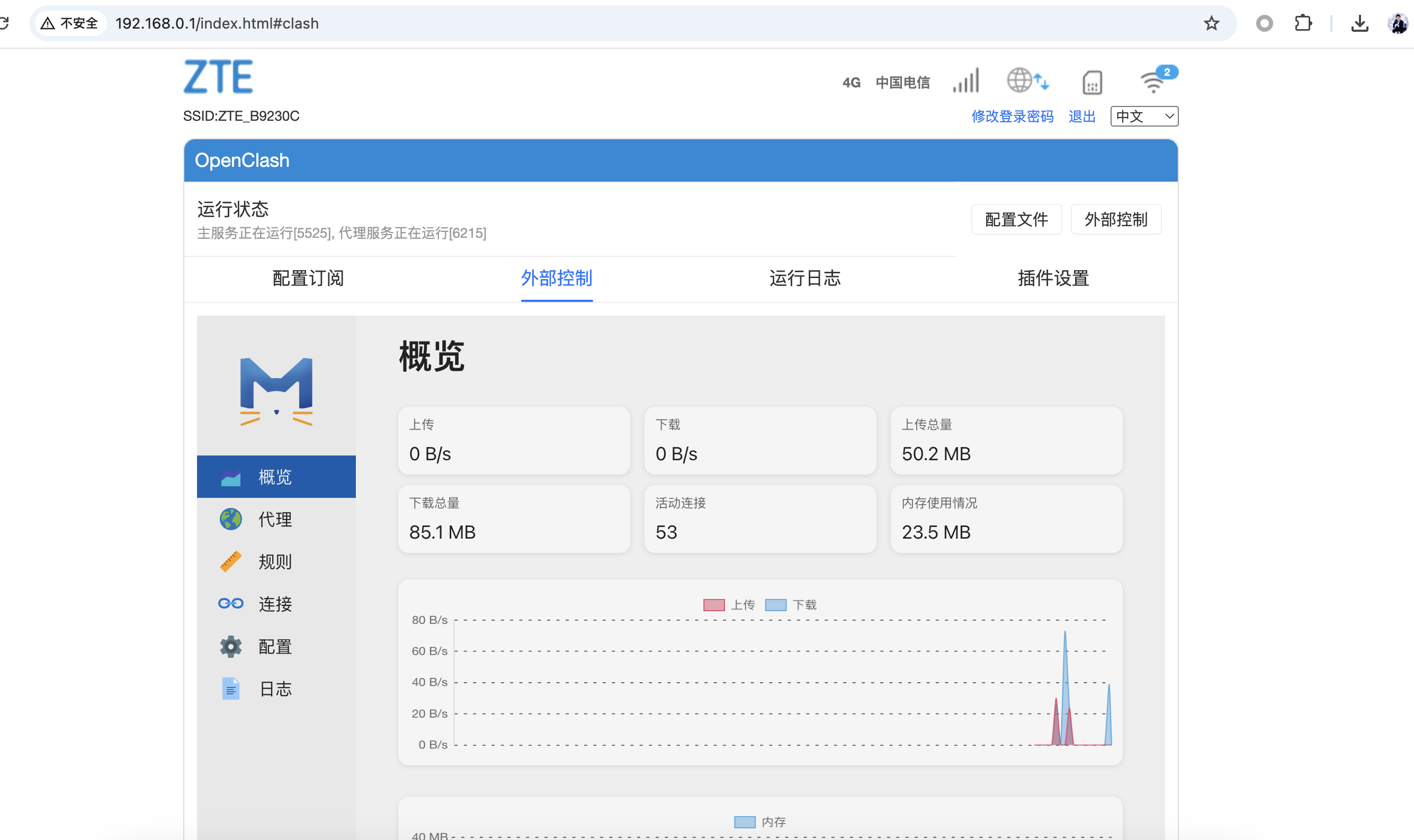Toggle 上传 series in traffic chart legend

tap(729, 605)
